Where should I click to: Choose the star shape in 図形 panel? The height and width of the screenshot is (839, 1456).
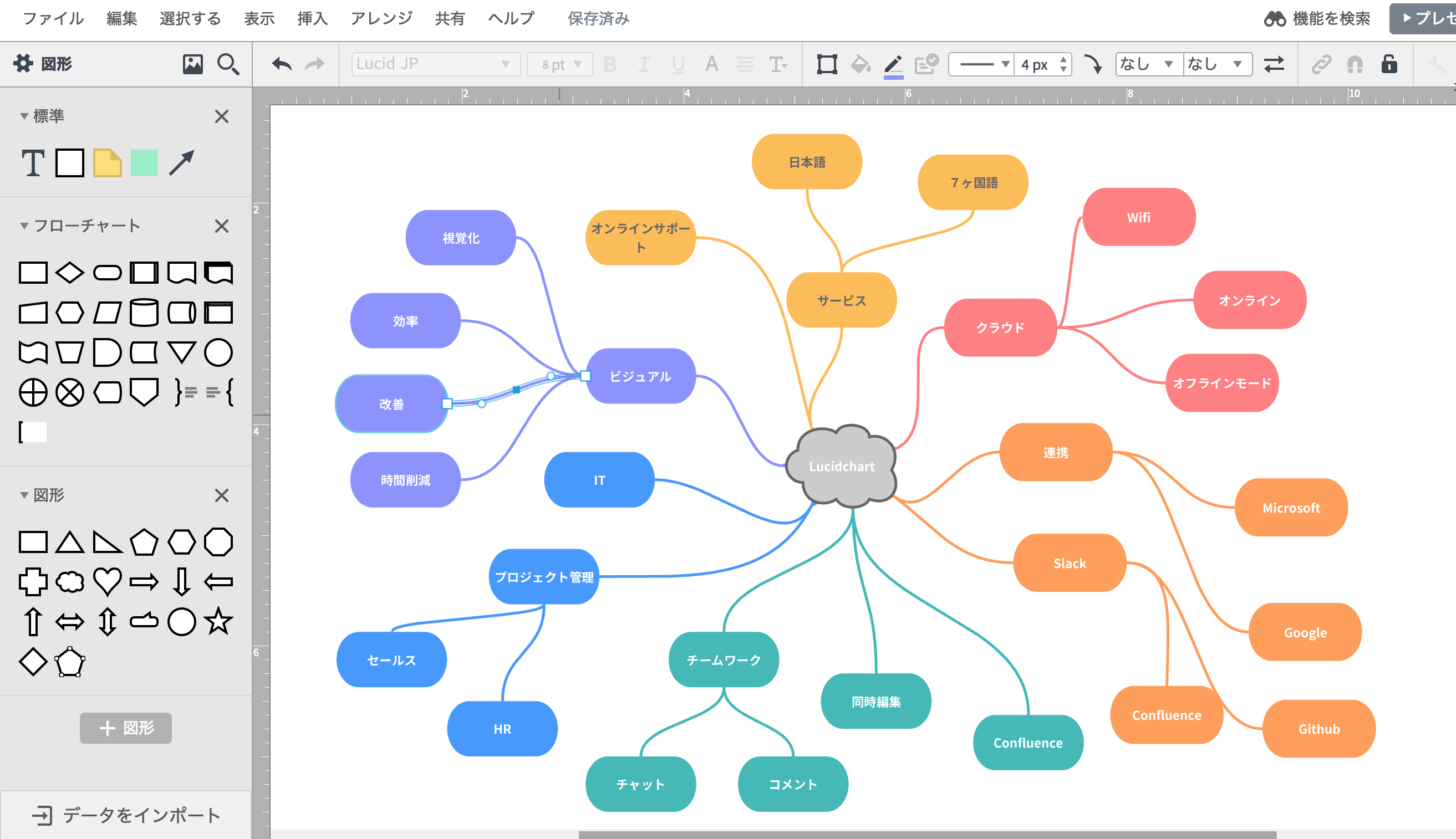[218, 621]
